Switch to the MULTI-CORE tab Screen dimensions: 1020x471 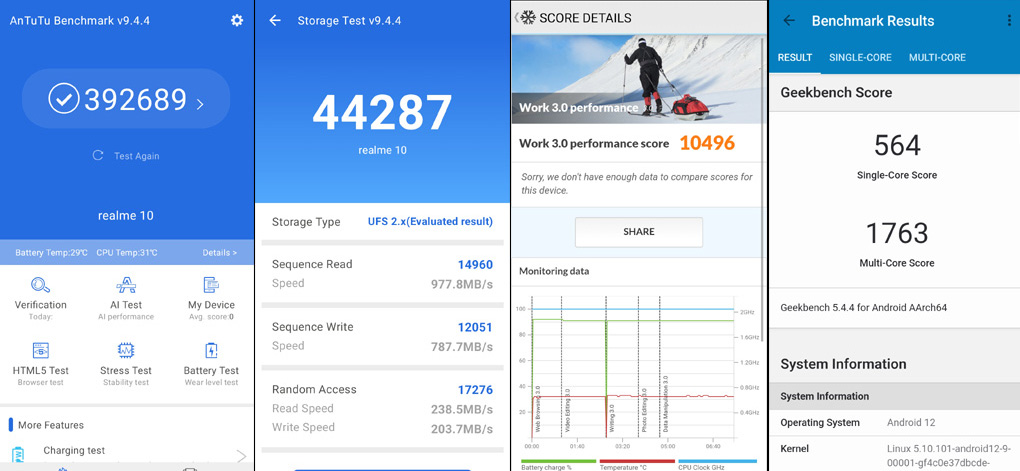coord(937,58)
